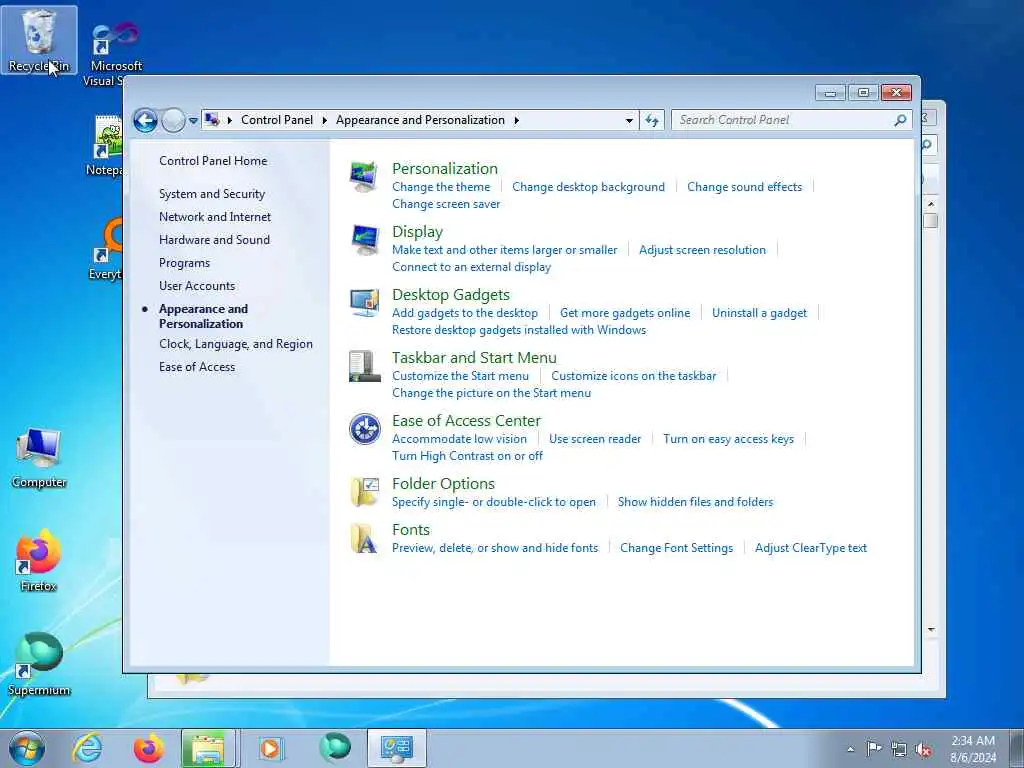Click the muted volume tray icon
The width and height of the screenshot is (1024, 768).
[923, 749]
